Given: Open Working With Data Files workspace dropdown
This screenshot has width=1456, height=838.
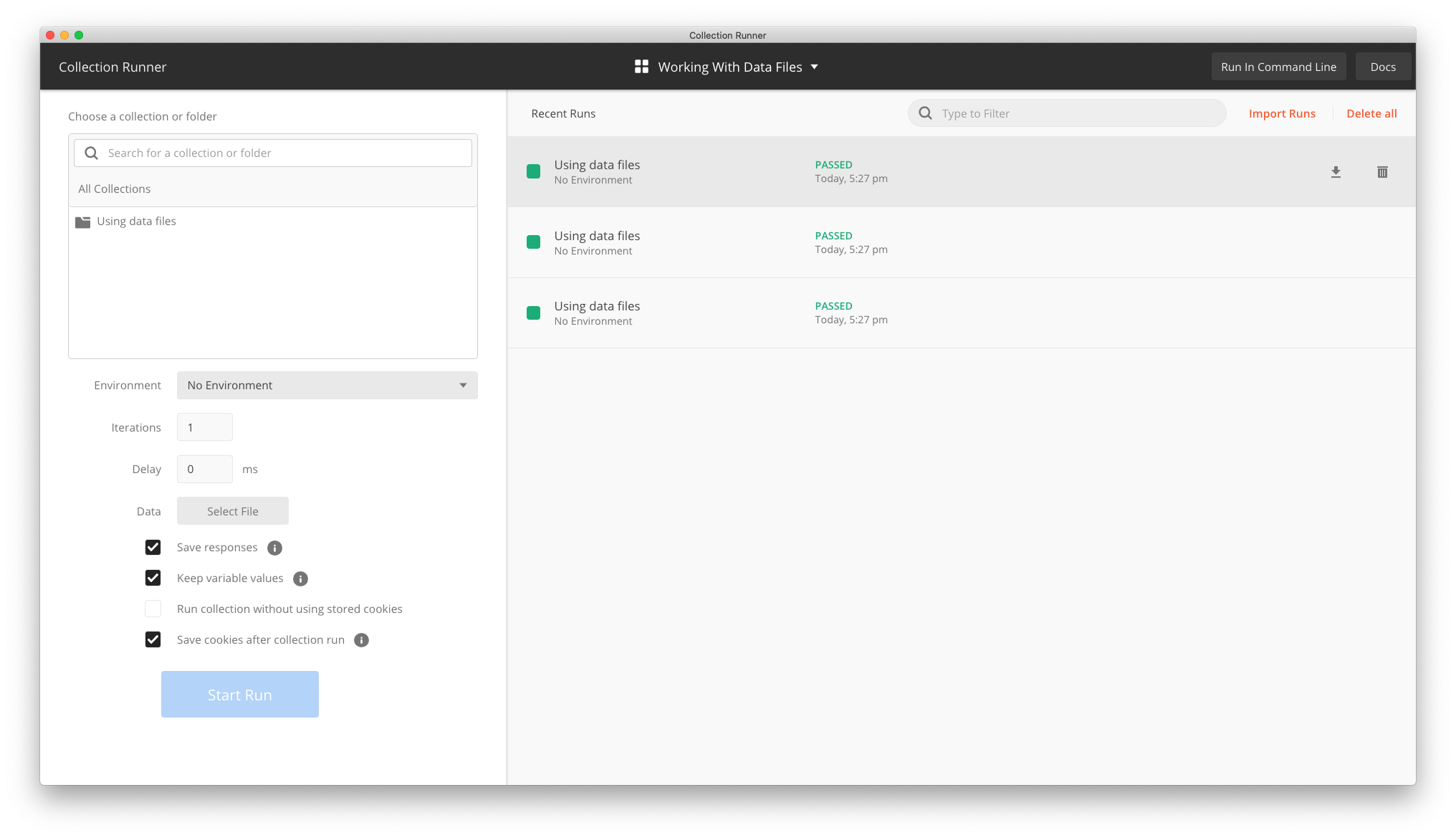Looking at the screenshot, I should click(727, 67).
